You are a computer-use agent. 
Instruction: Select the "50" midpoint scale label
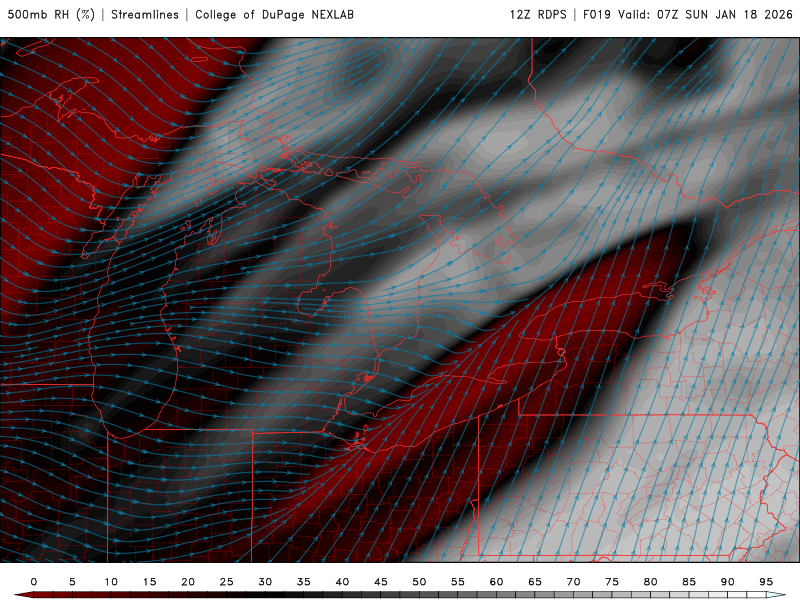pos(419,582)
